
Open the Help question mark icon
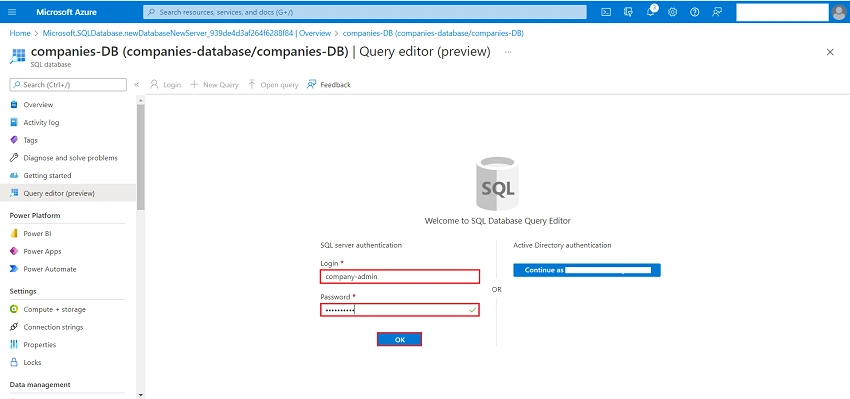(x=694, y=12)
